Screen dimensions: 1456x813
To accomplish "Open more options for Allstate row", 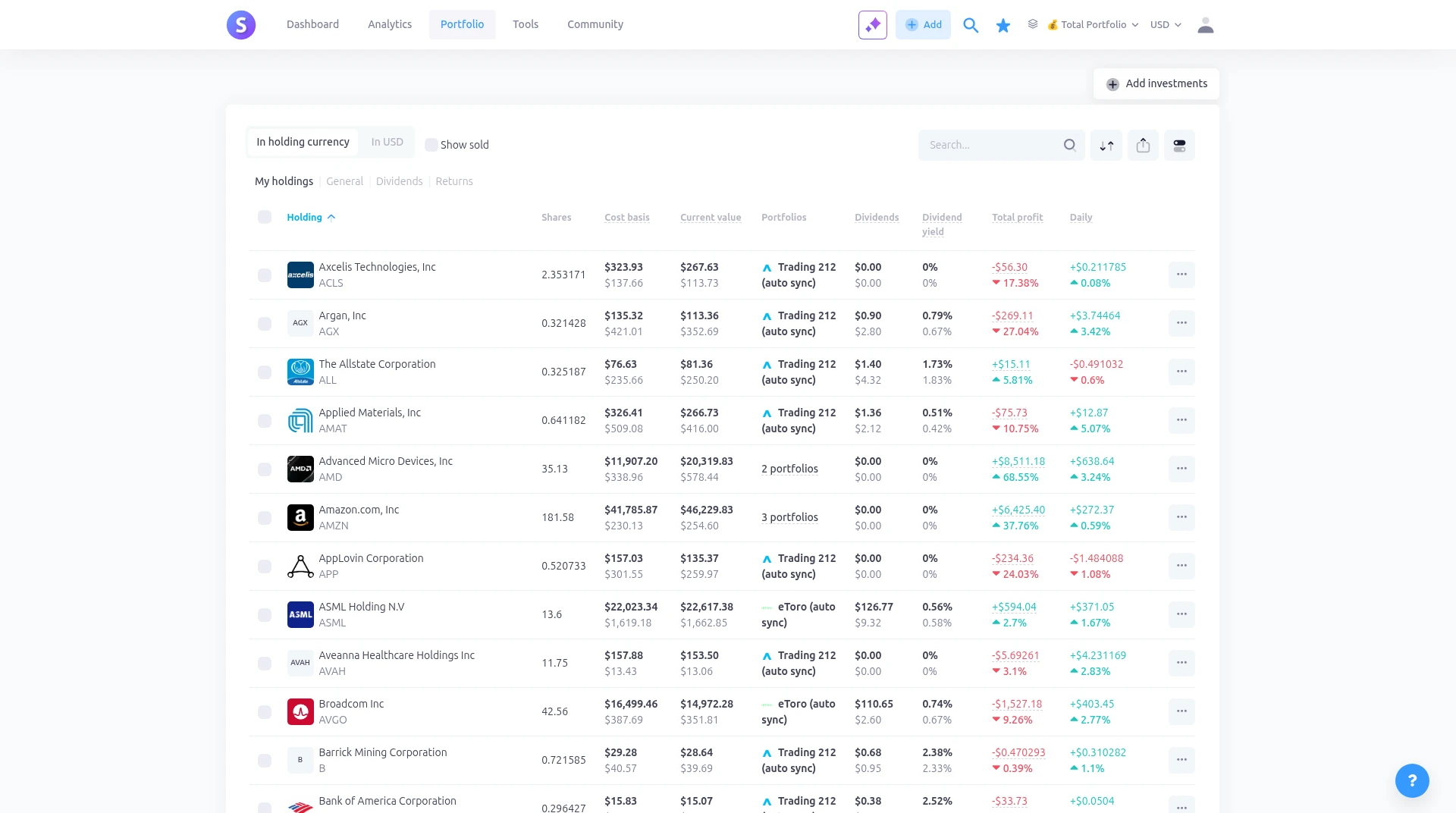I will [1181, 372].
